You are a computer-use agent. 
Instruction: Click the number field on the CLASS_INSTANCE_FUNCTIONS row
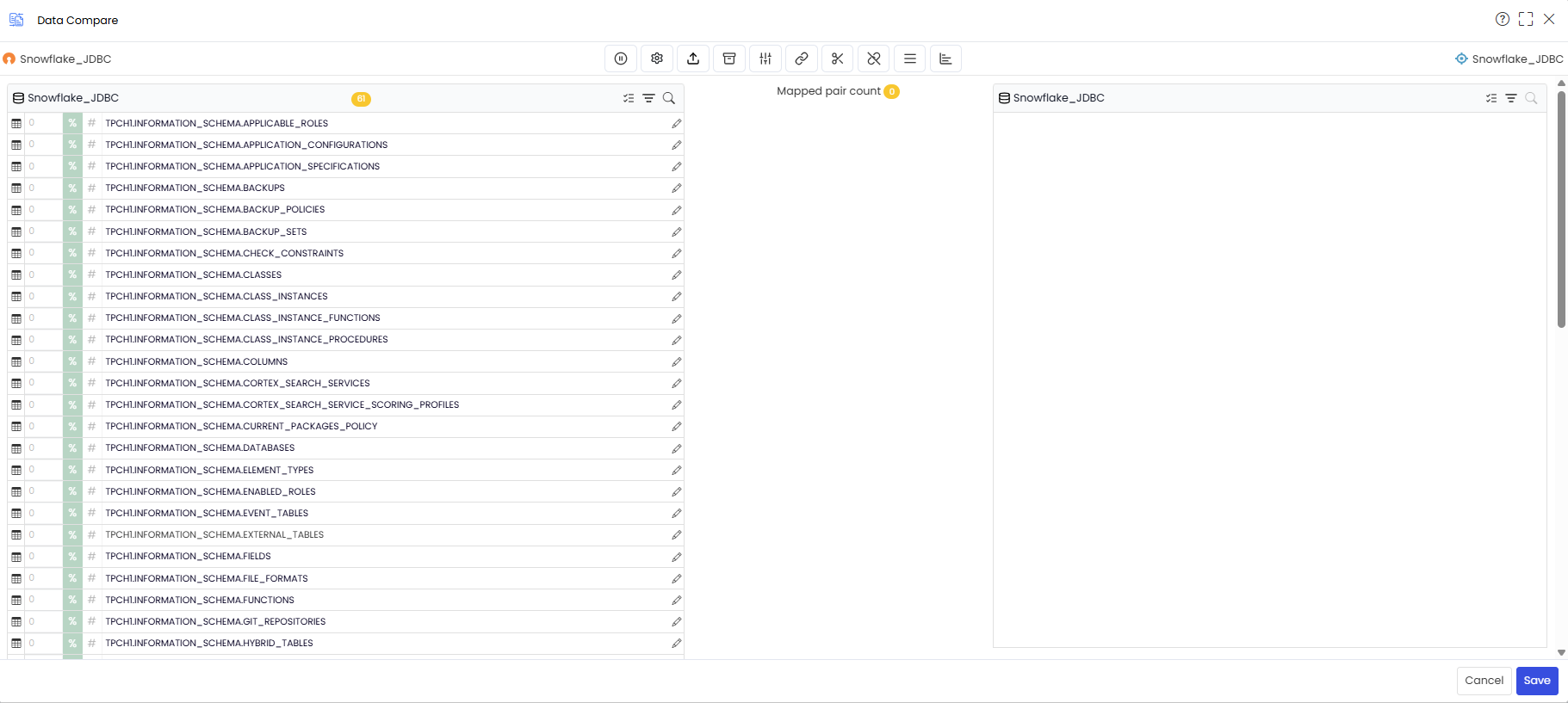tap(43, 318)
